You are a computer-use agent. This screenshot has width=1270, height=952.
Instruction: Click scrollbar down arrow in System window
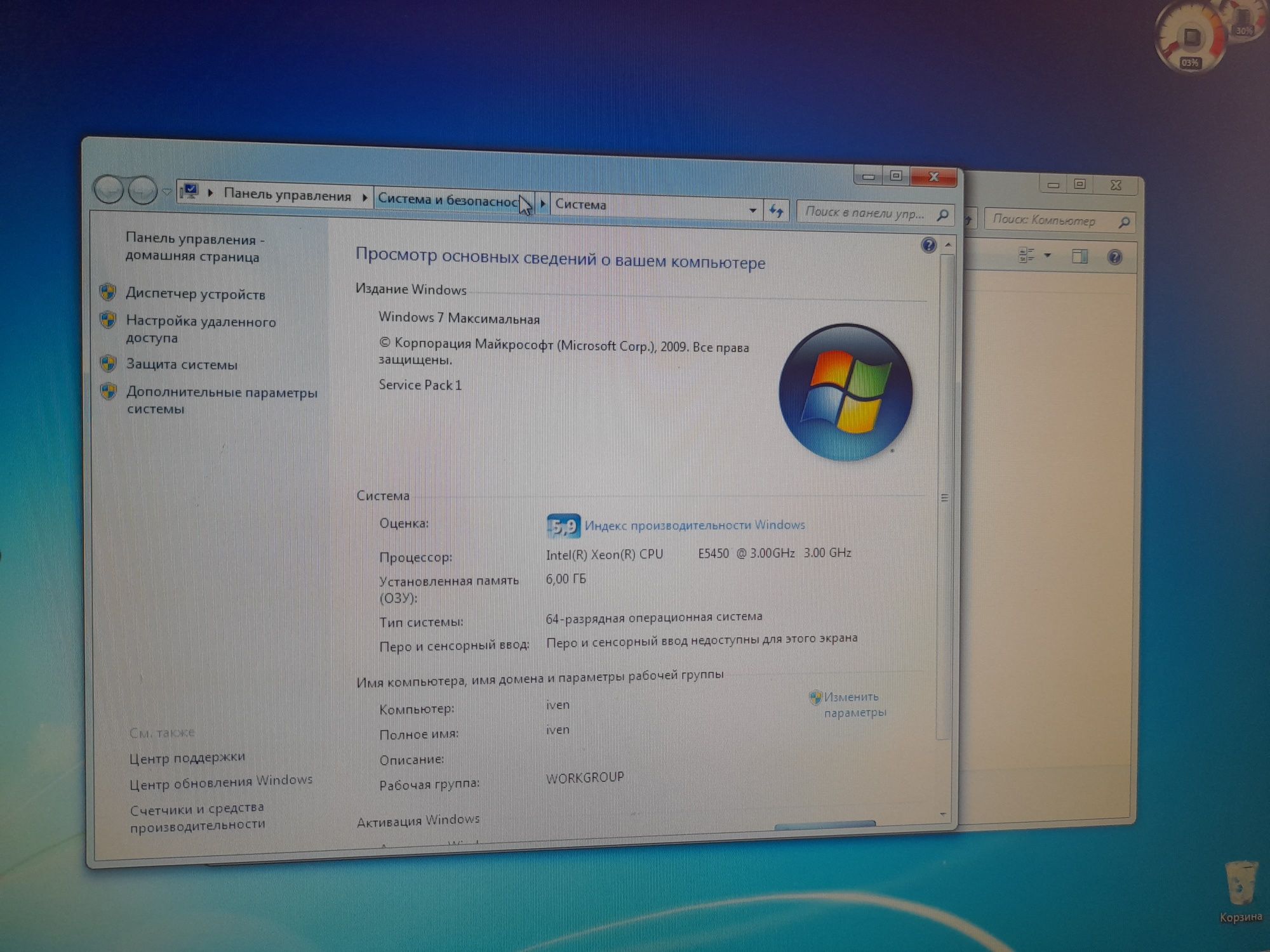943,814
